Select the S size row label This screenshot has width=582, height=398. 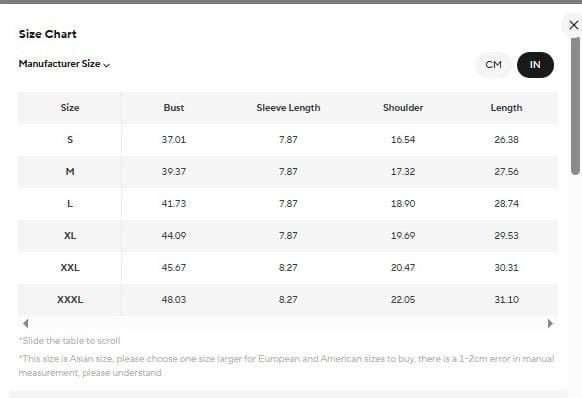pos(70,140)
